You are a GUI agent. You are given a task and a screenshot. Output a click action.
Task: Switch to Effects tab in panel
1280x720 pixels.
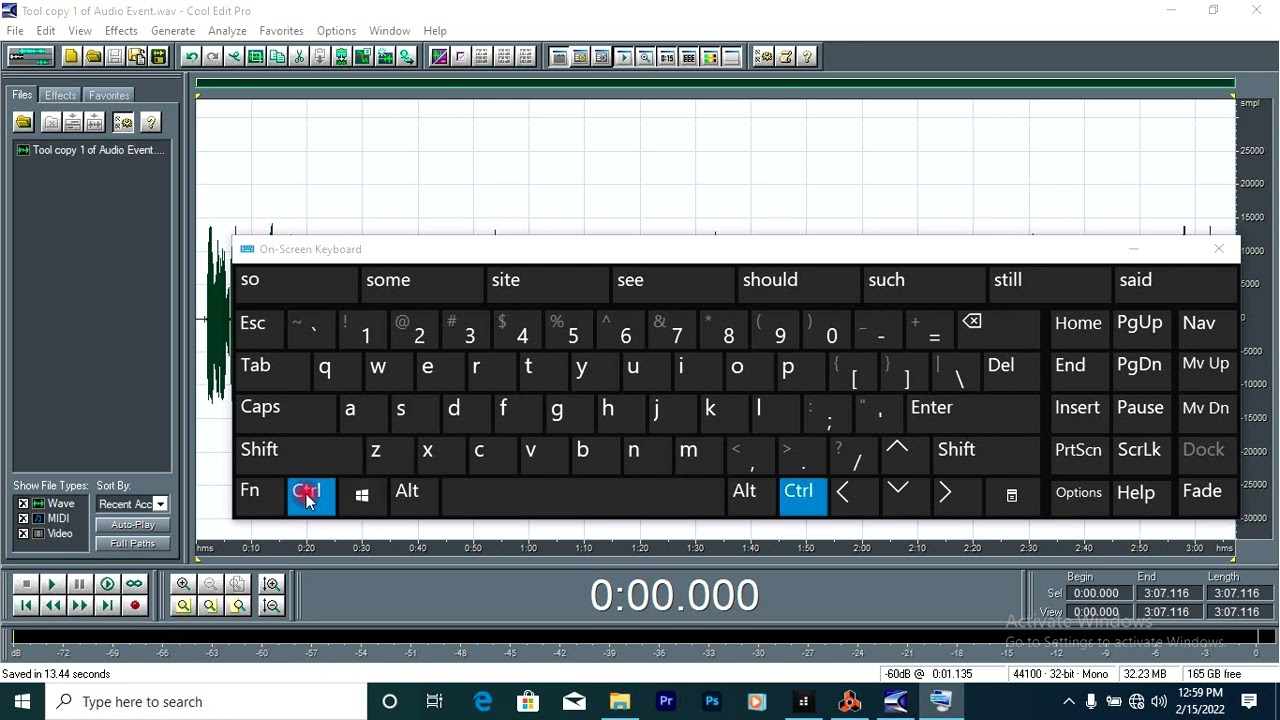tap(60, 95)
